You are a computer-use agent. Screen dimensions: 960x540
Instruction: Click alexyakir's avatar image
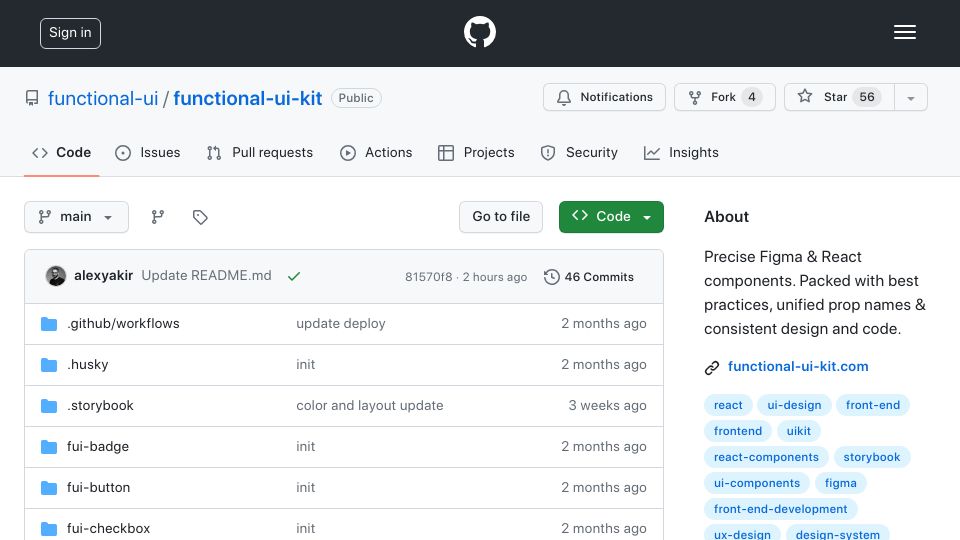[x=56, y=276]
